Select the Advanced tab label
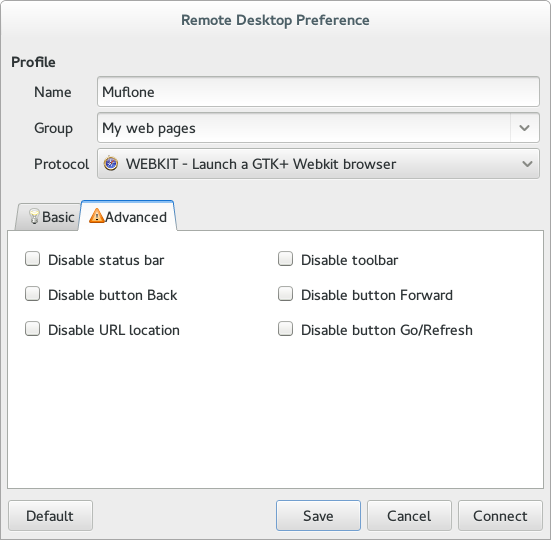551x540 pixels. [136, 217]
